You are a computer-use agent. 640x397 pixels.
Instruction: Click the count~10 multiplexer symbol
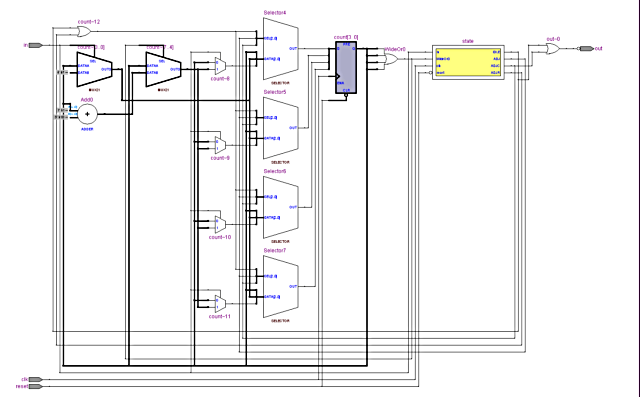coord(220,224)
